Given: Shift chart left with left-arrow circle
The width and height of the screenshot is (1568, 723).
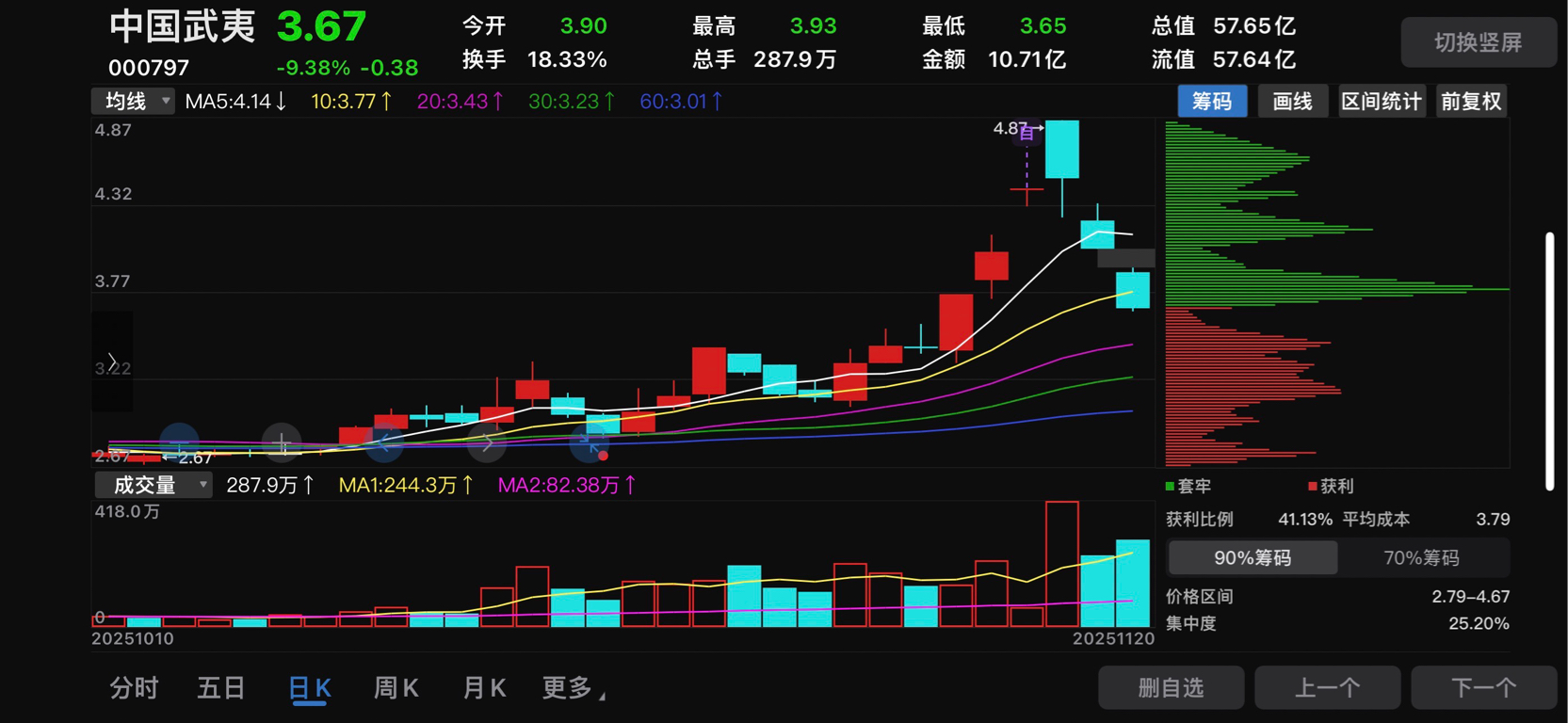Looking at the screenshot, I should click(384, 442).
